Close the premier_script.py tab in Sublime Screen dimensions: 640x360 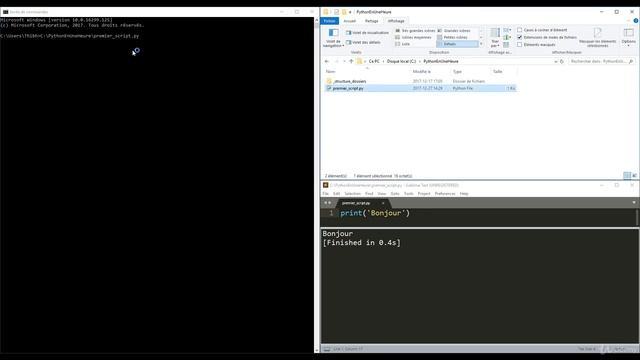point(383,203)
